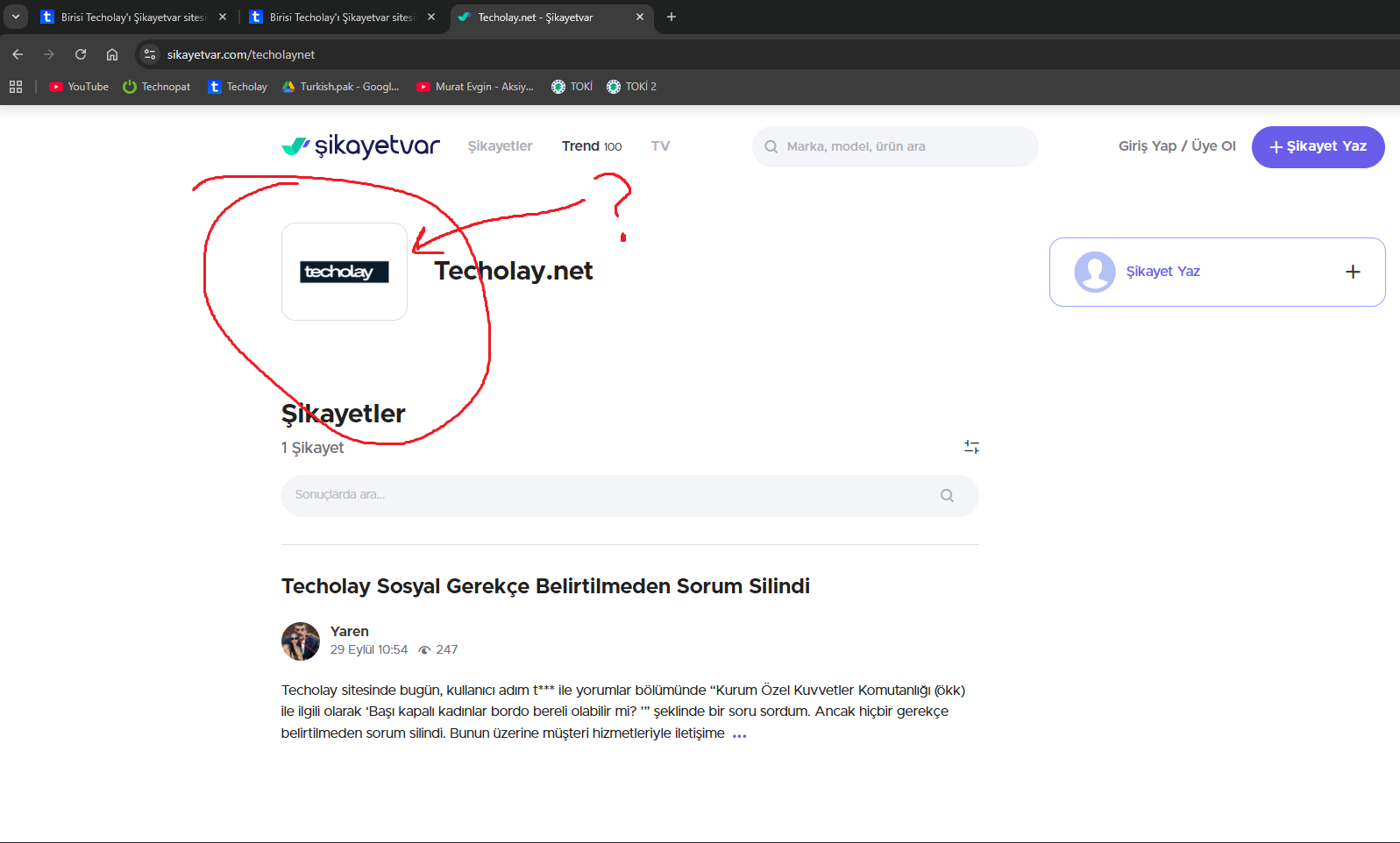Click the 29 Eylül 10:54 timestamp
Viewport: 1400px width, 843px height.
click(x=369, y=649)
